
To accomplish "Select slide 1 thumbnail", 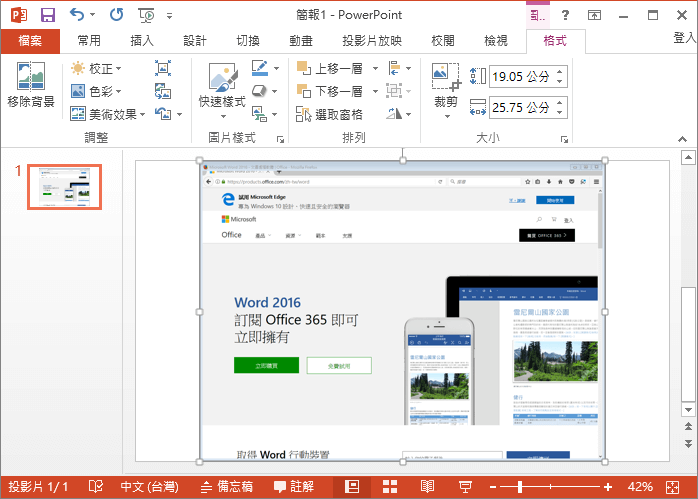I will tap(65, 187).
